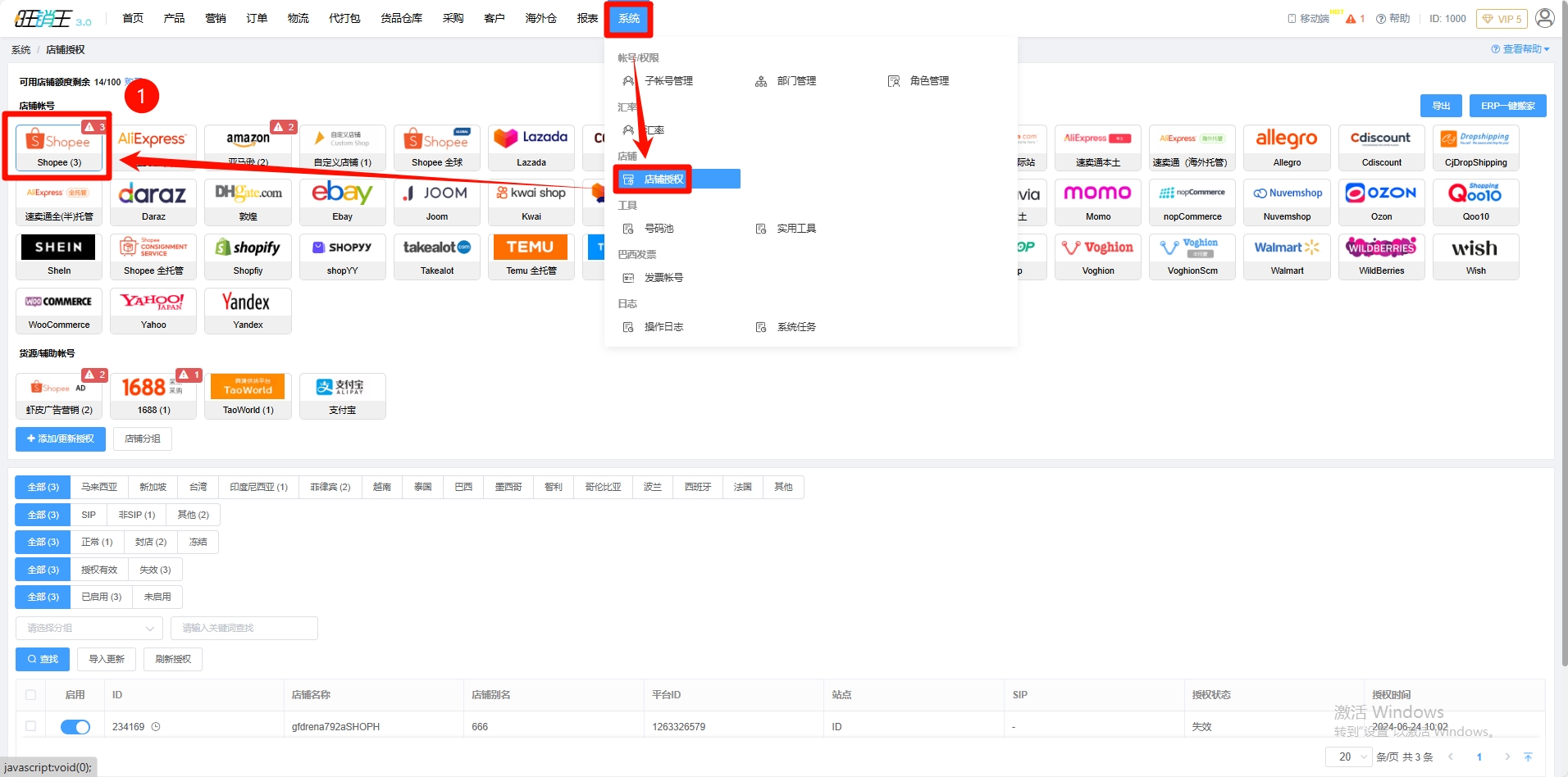
Task: Select the Lazada platform logo tile
Action: coord(531,148)
